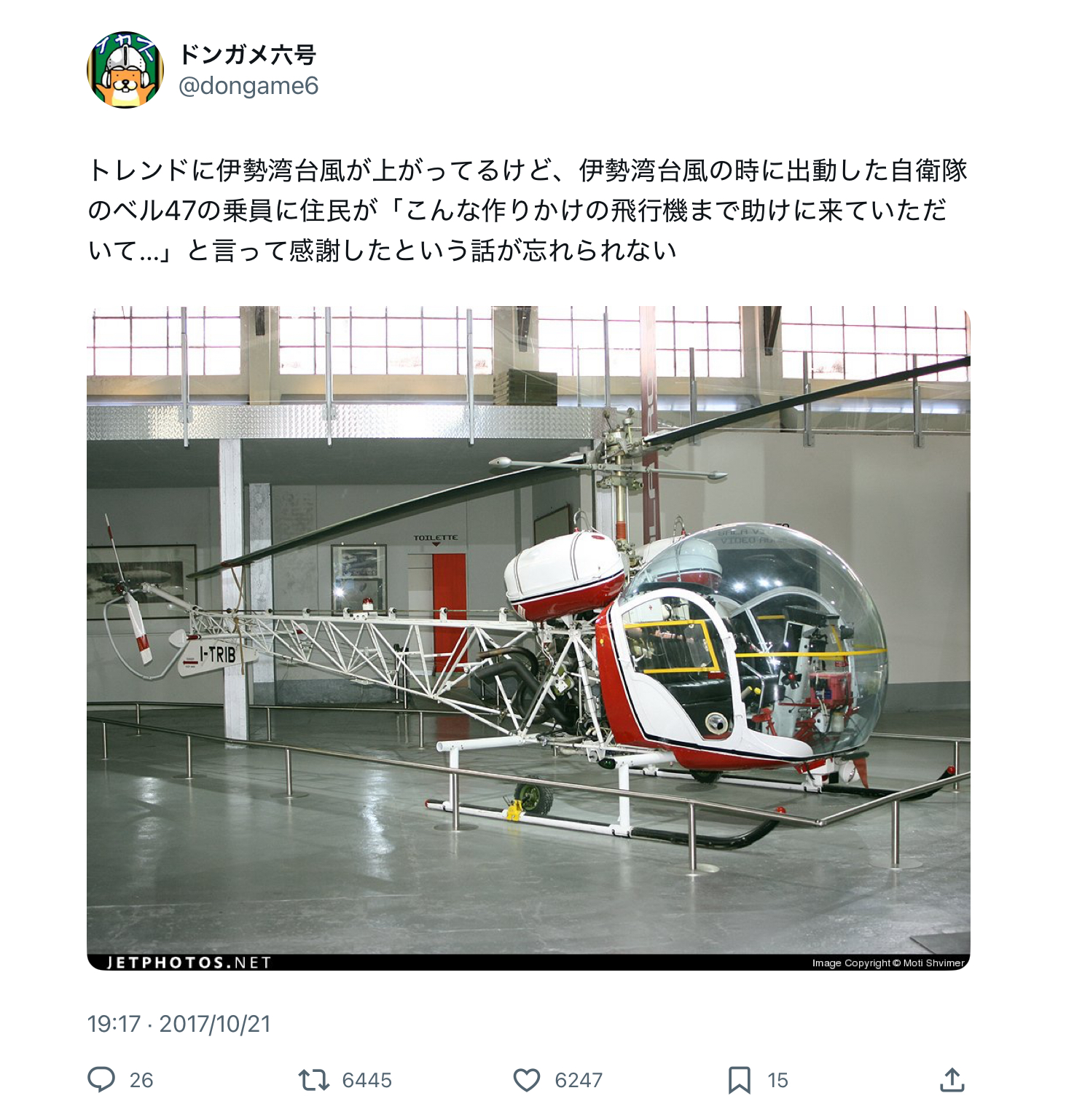Open the helicopter photo in viewer
Viewport: 1066px width, 1120px height.
(x=528, y=638)
